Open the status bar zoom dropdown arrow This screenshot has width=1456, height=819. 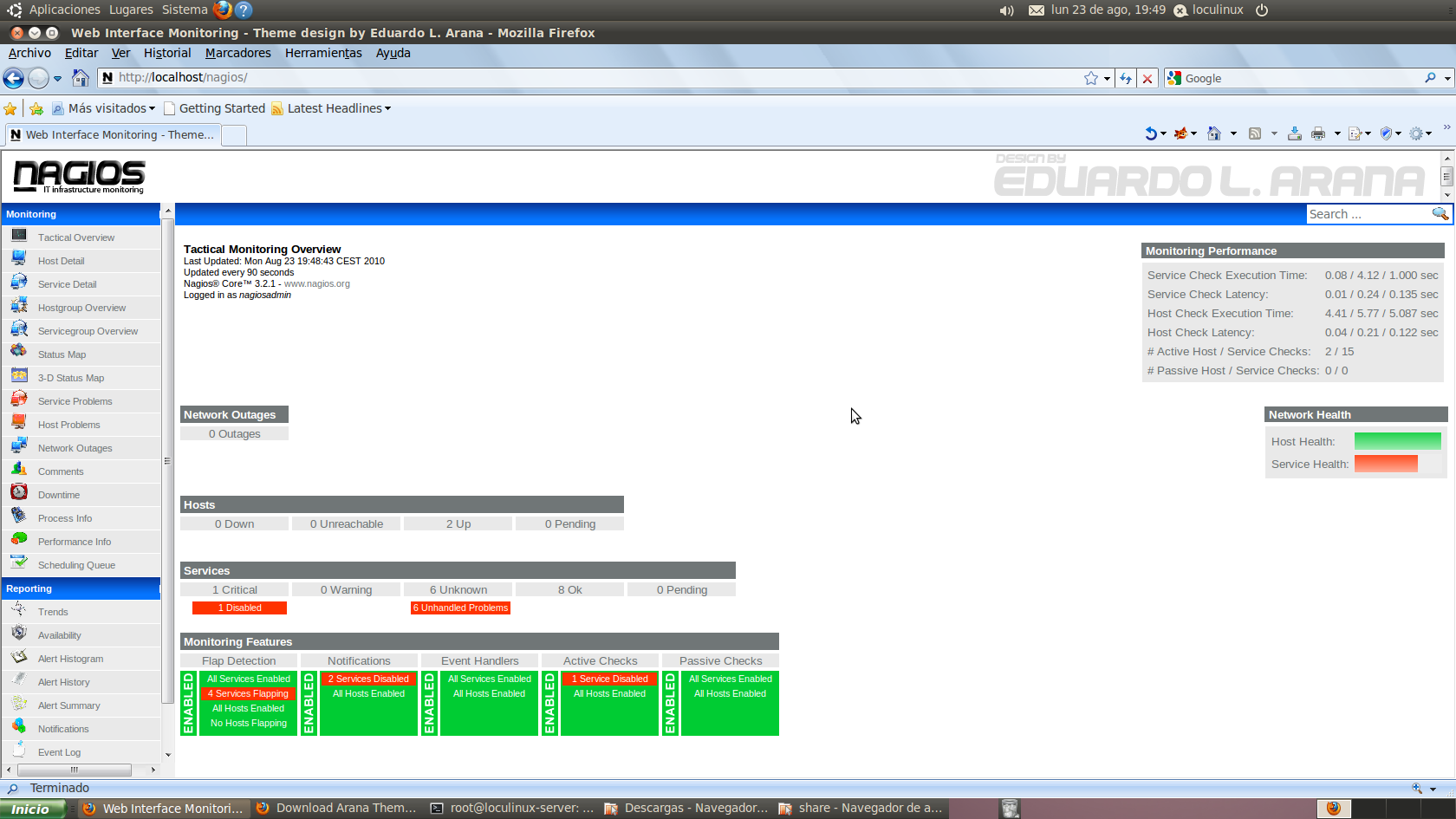[x=1433, y=789]
